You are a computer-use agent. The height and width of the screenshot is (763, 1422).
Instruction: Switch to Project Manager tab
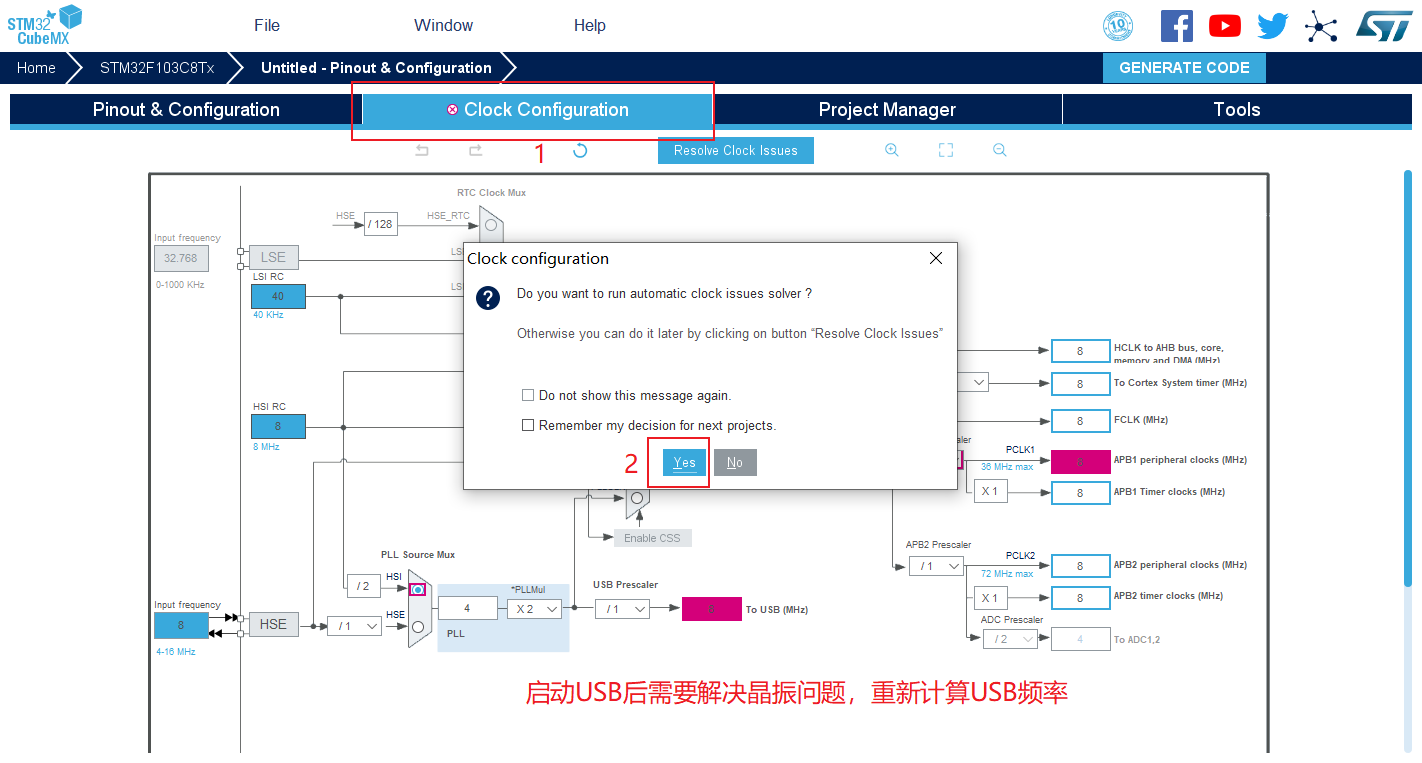pyautogui.click(x=887, y=109)
